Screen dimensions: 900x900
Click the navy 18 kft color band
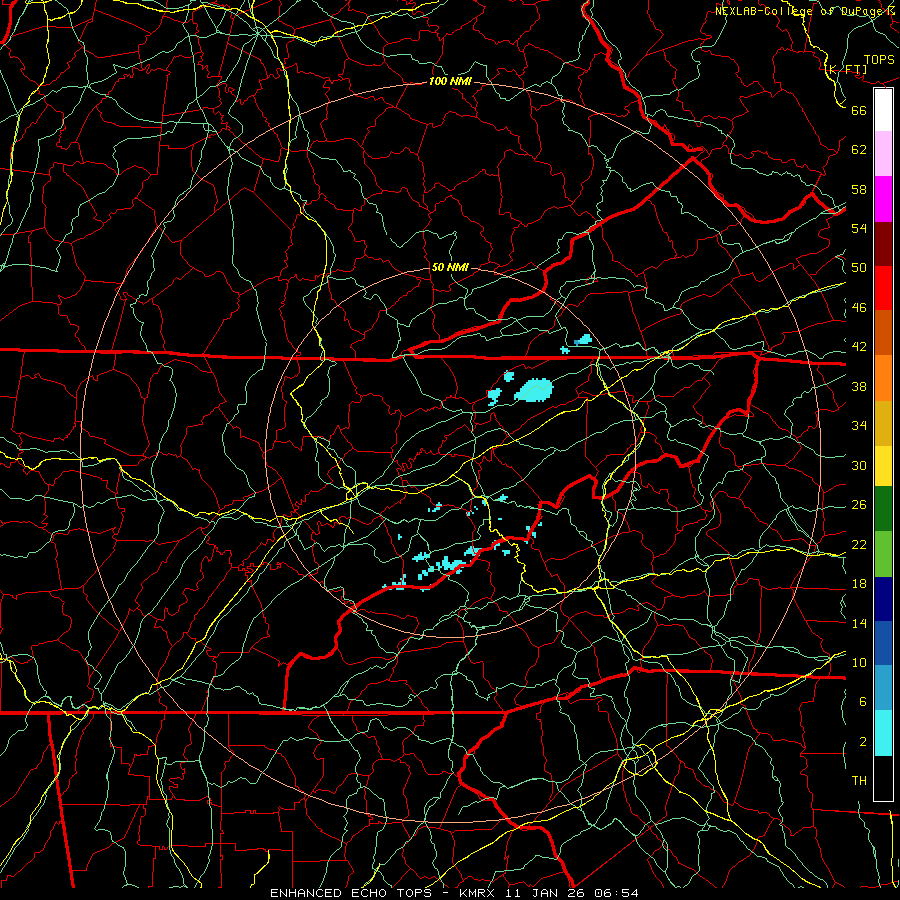point(883,599)
